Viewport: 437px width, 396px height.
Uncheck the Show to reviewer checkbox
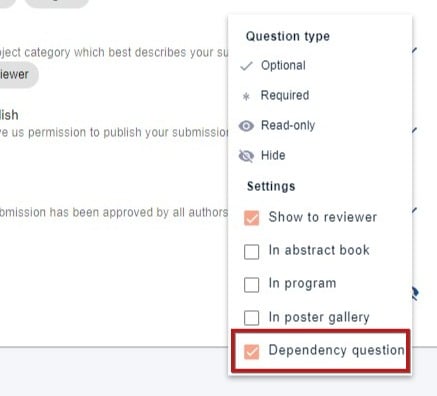point(251,218)
